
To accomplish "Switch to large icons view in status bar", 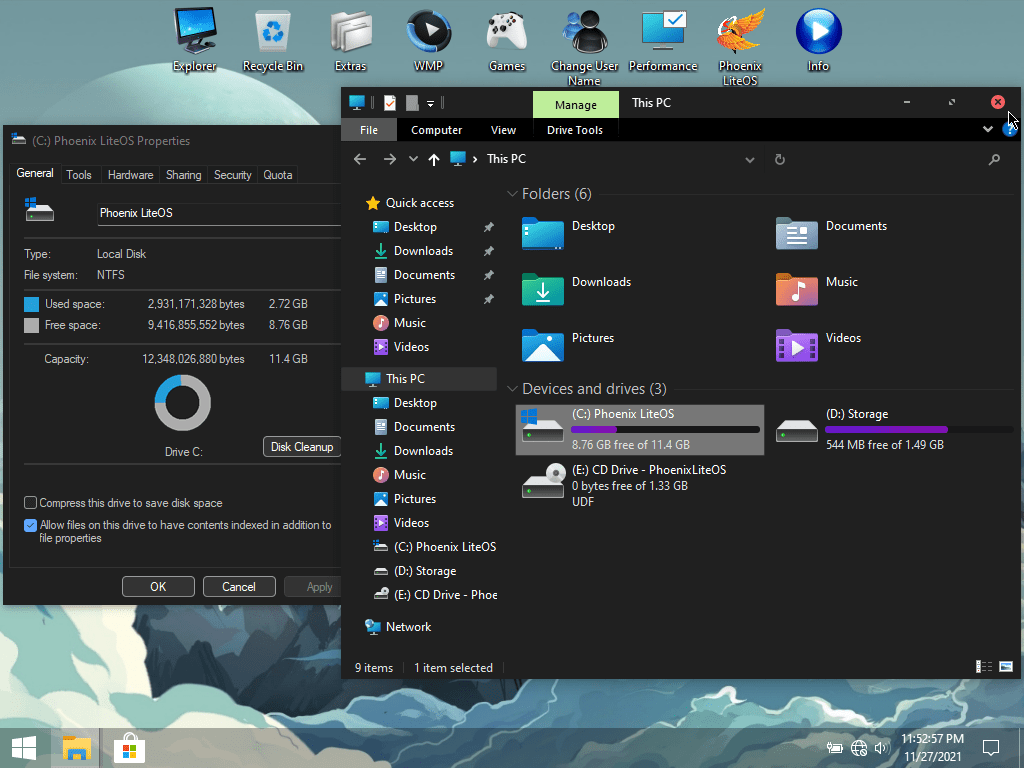I will pos(1006,667).
